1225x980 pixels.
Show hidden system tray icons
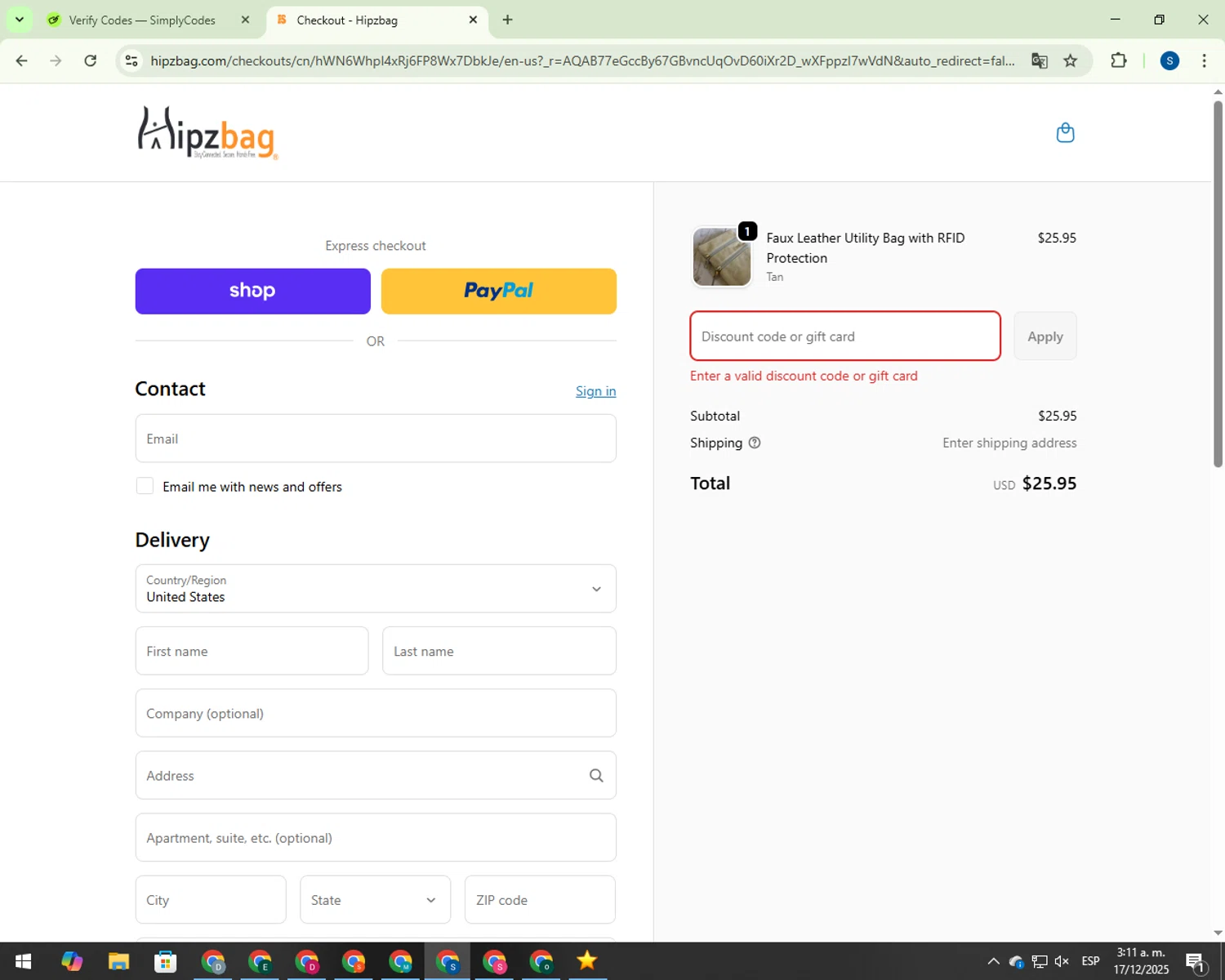pyautogui.click(x=993, y=961)
